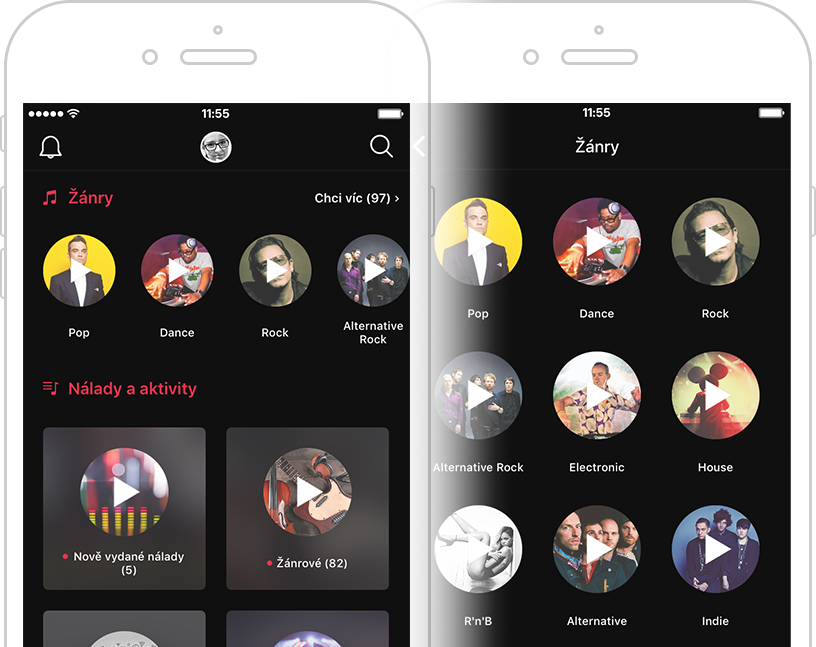Play Alternative Rock in the Žánry grid

click(478, 395)
